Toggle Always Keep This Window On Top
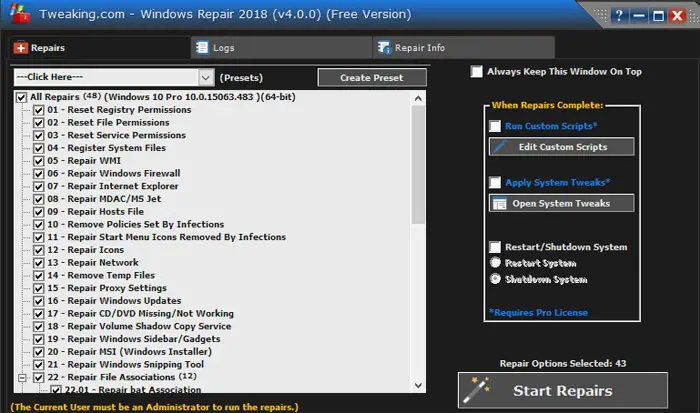700x413 pixels. tap(477, 71)
